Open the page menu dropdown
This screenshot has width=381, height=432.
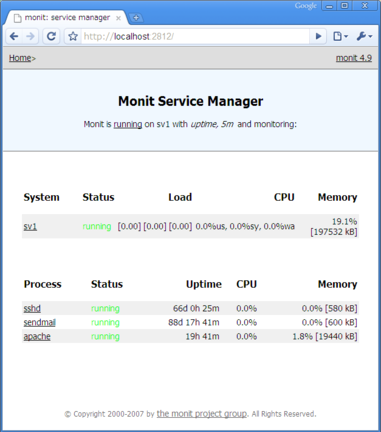coord(340,36)
